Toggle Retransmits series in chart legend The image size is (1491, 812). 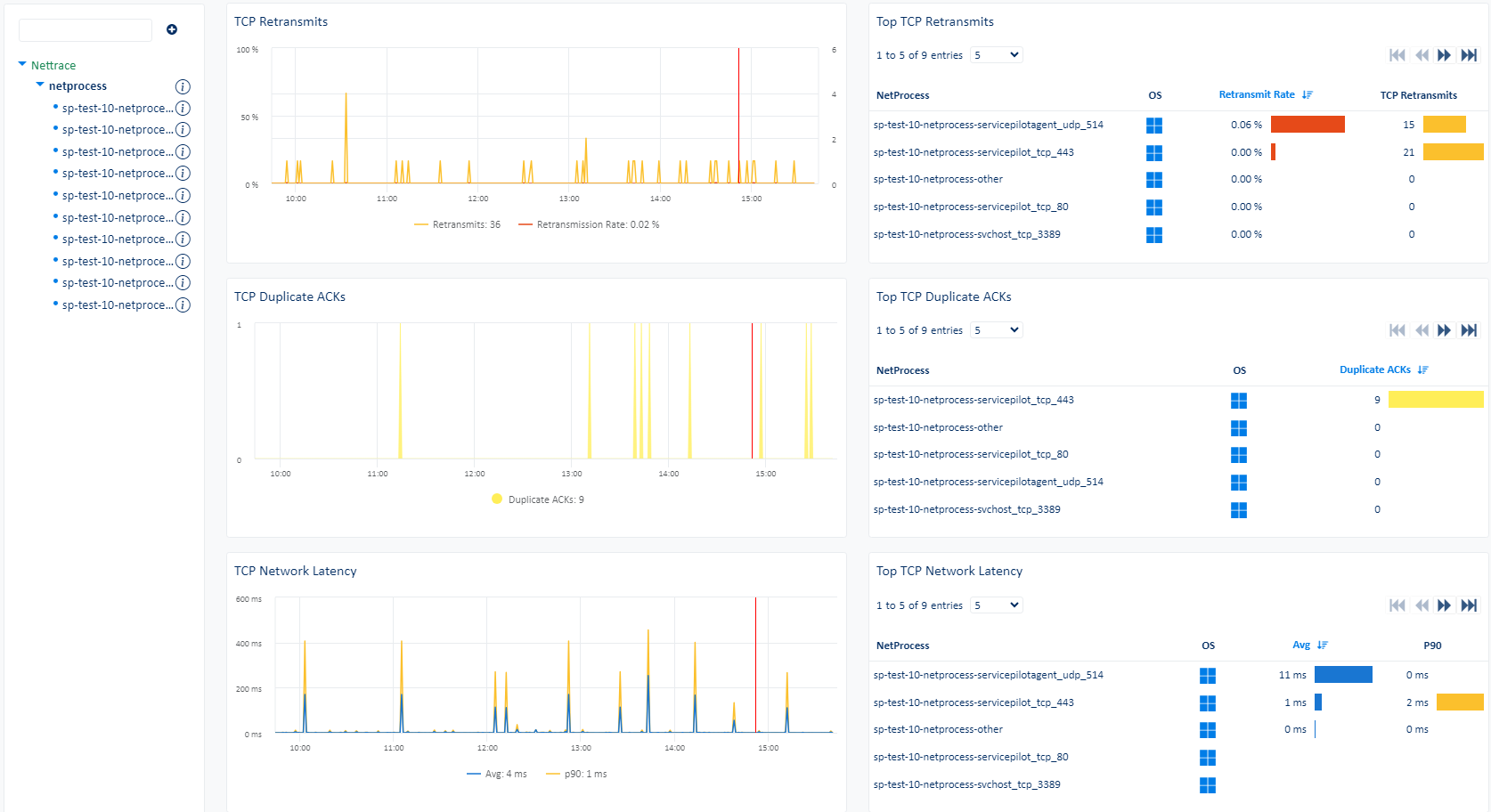click(x=457, y=224)
